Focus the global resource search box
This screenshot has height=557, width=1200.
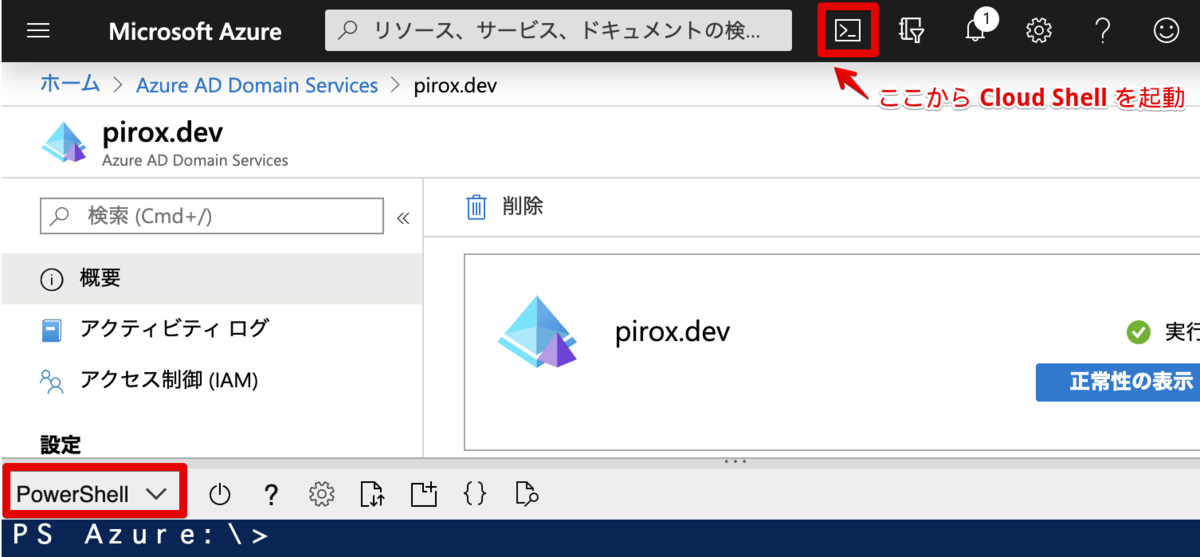[558, 31]
